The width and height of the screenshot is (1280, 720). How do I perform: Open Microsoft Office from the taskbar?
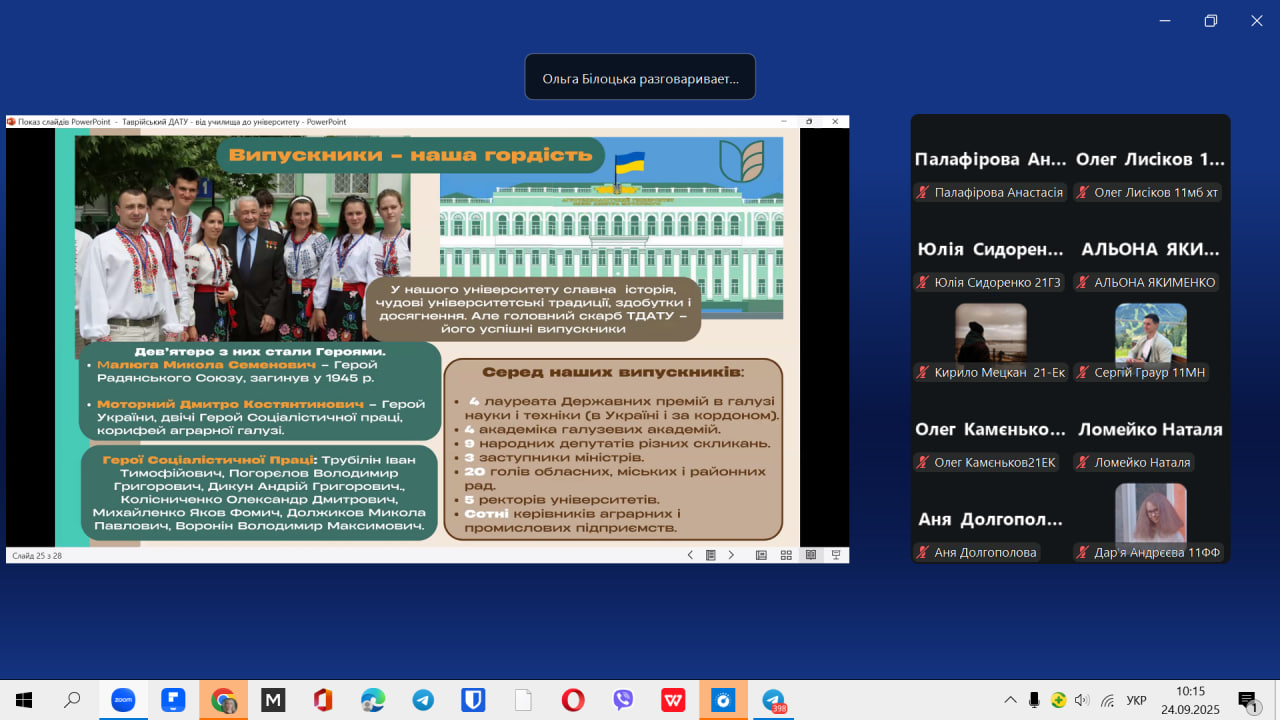(323, 700)
